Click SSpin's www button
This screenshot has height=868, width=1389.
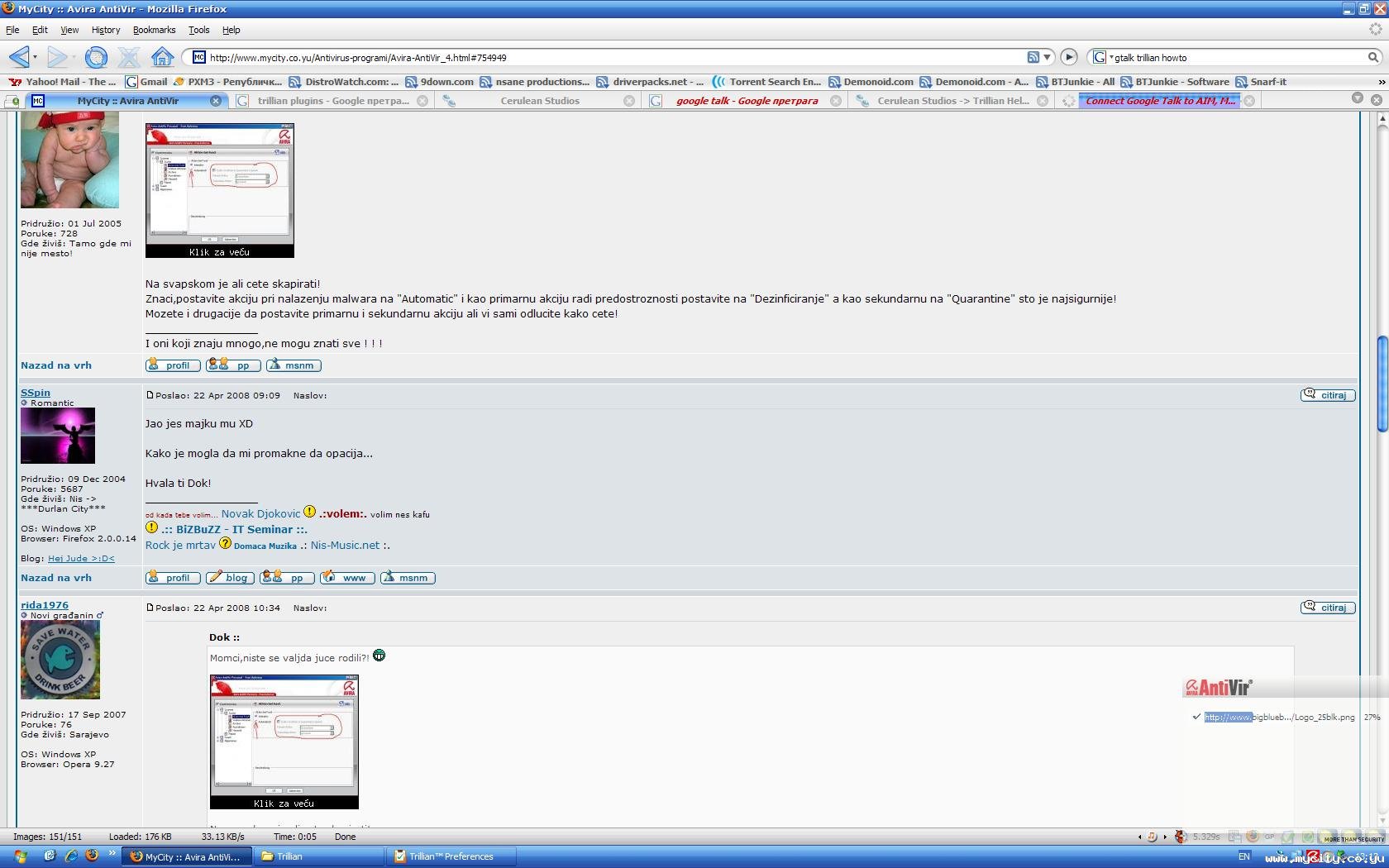pyautogui.click(x=347, y=578)
